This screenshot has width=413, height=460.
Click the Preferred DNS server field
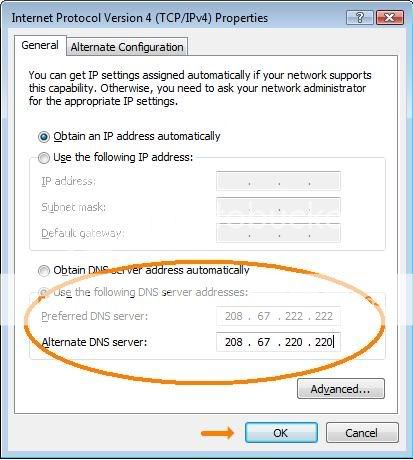(278, 316)
